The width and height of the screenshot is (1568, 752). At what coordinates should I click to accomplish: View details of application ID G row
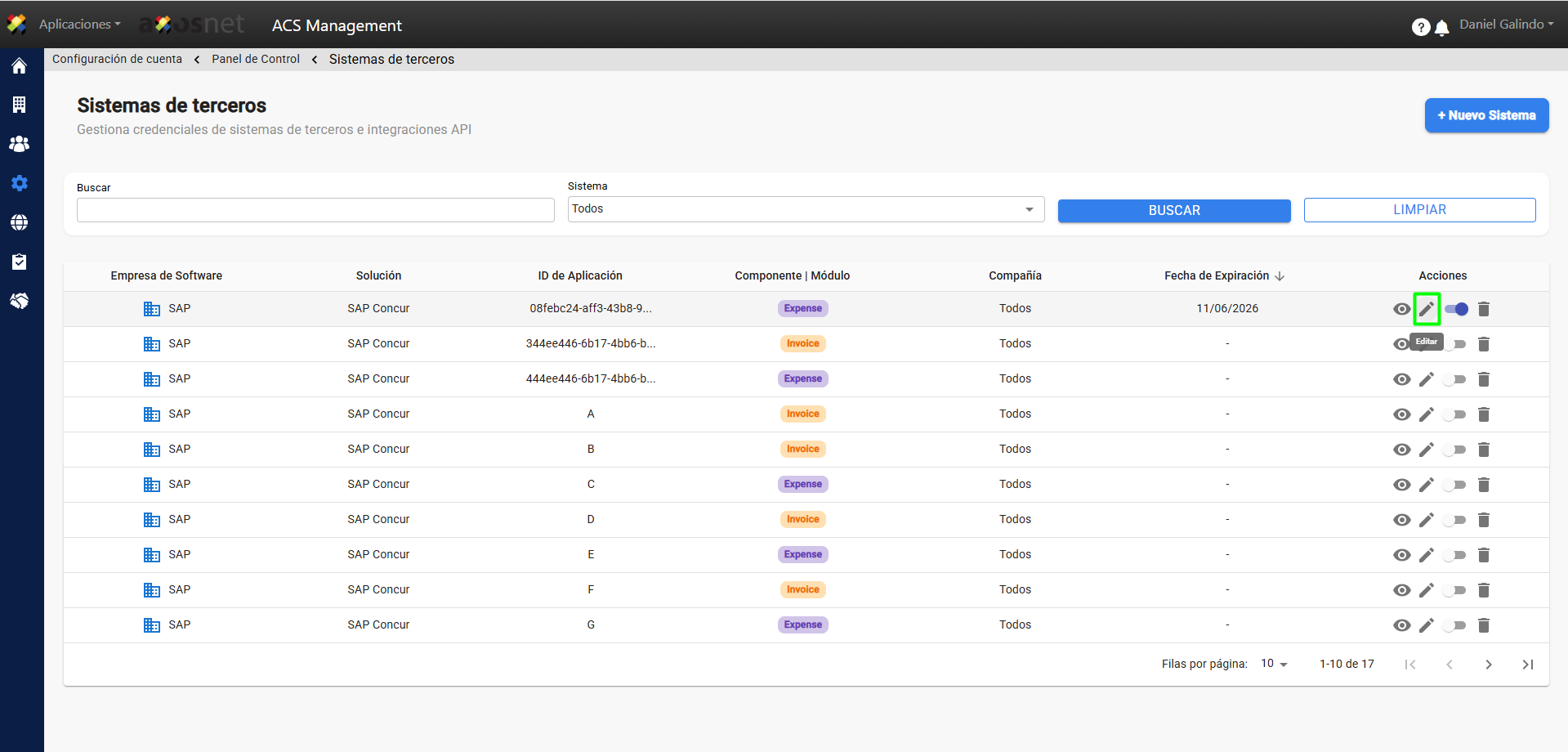click(x=1402, y=625)
